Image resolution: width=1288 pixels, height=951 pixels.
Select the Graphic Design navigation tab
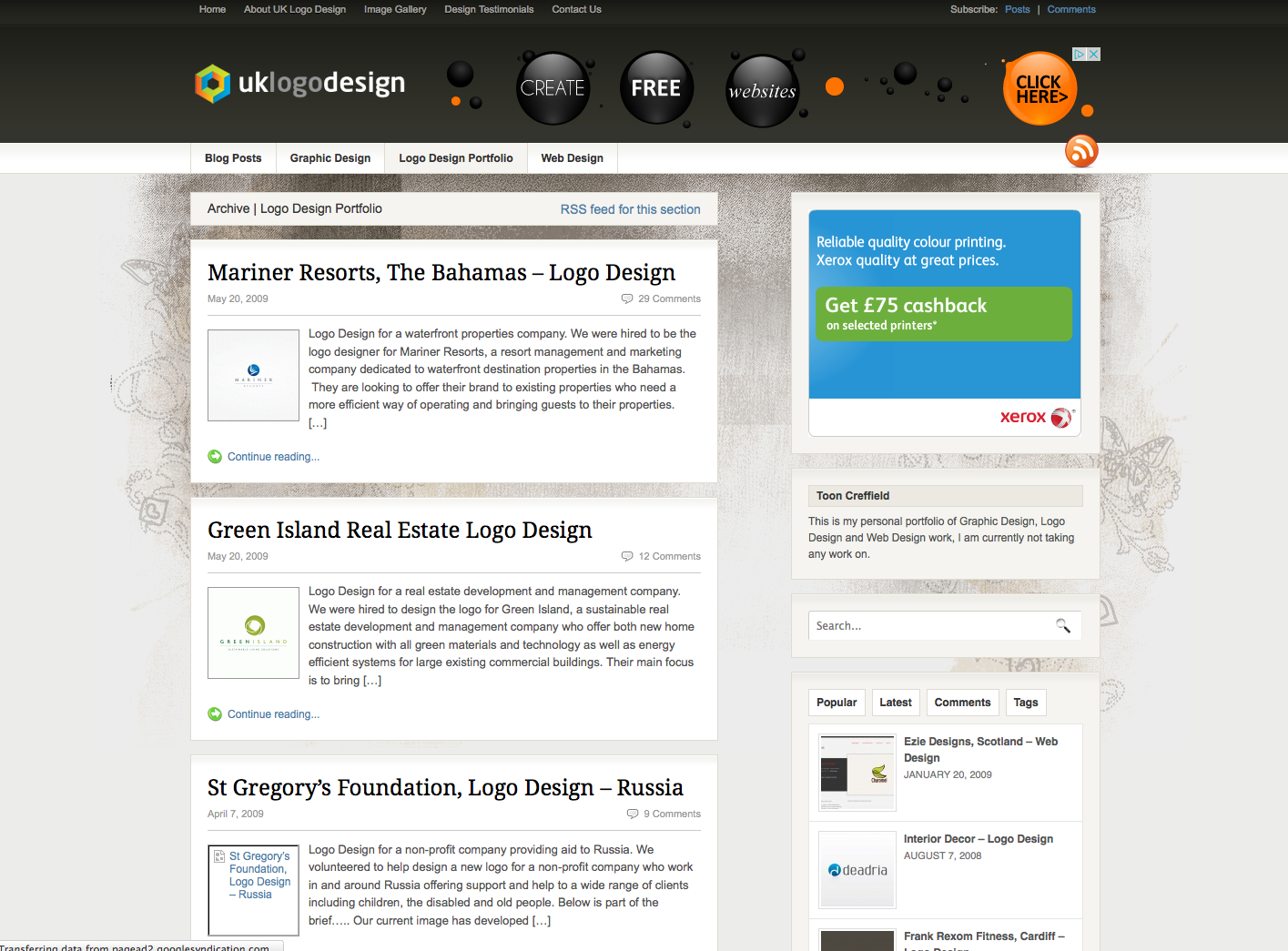pos(330,158)
